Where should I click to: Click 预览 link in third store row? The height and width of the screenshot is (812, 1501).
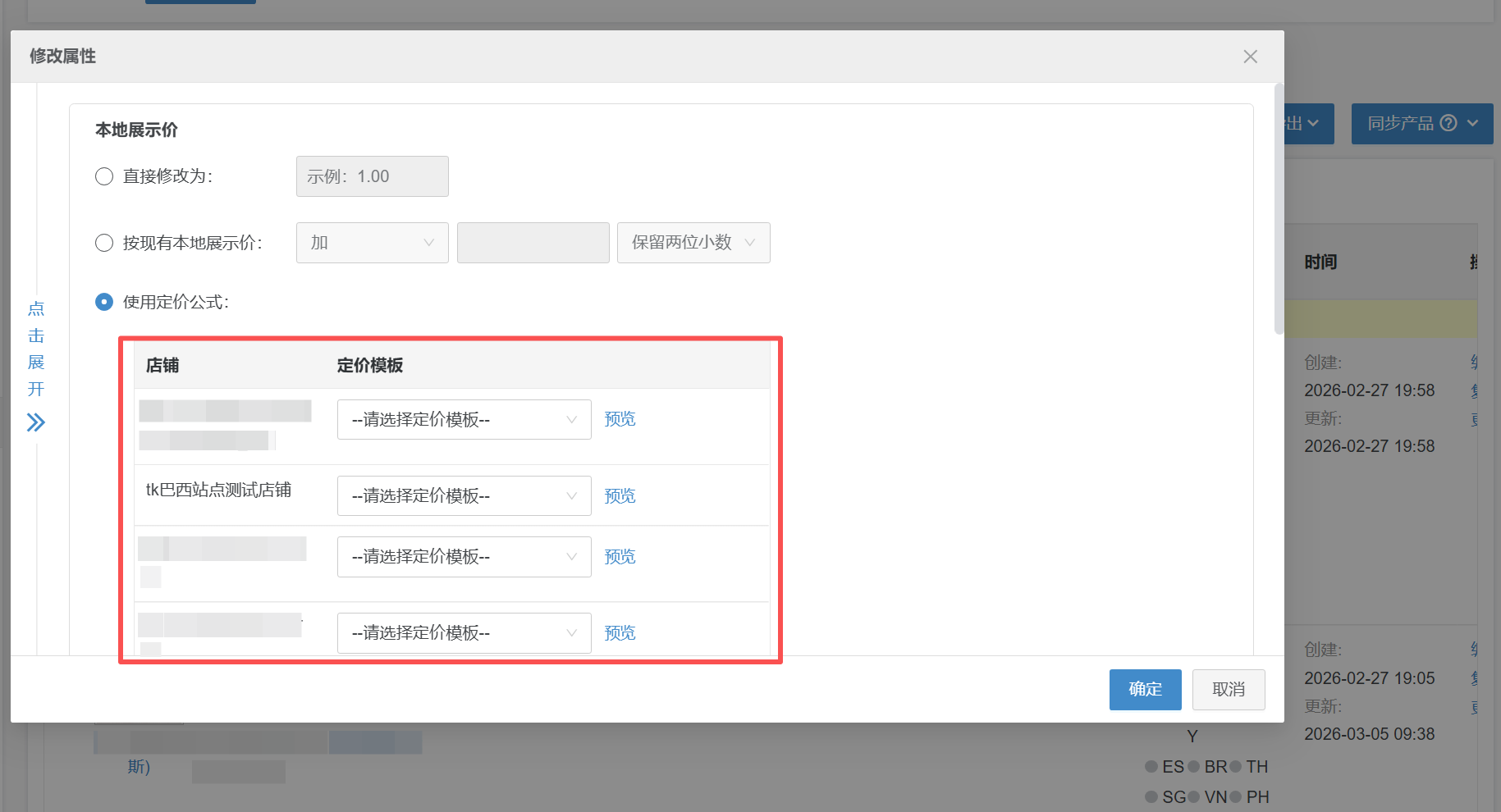[x=620, y=557]
